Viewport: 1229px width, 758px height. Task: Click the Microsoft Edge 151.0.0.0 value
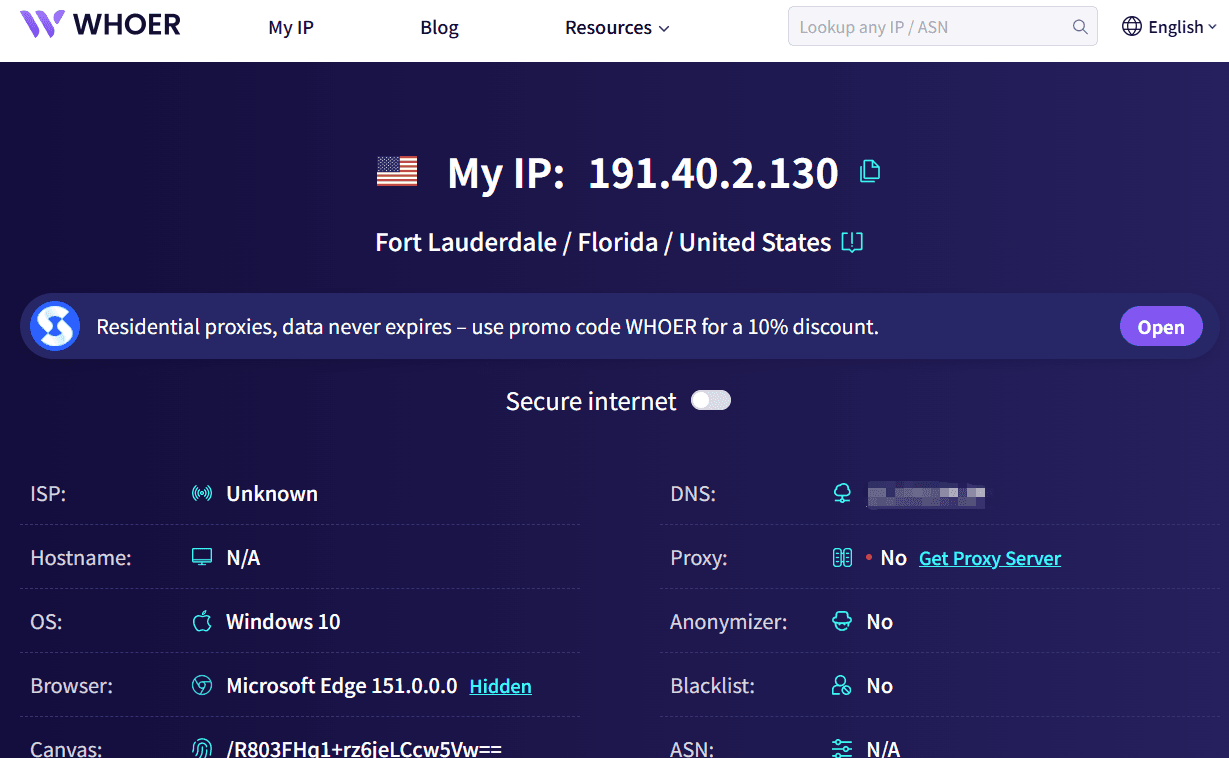(342, 685)
